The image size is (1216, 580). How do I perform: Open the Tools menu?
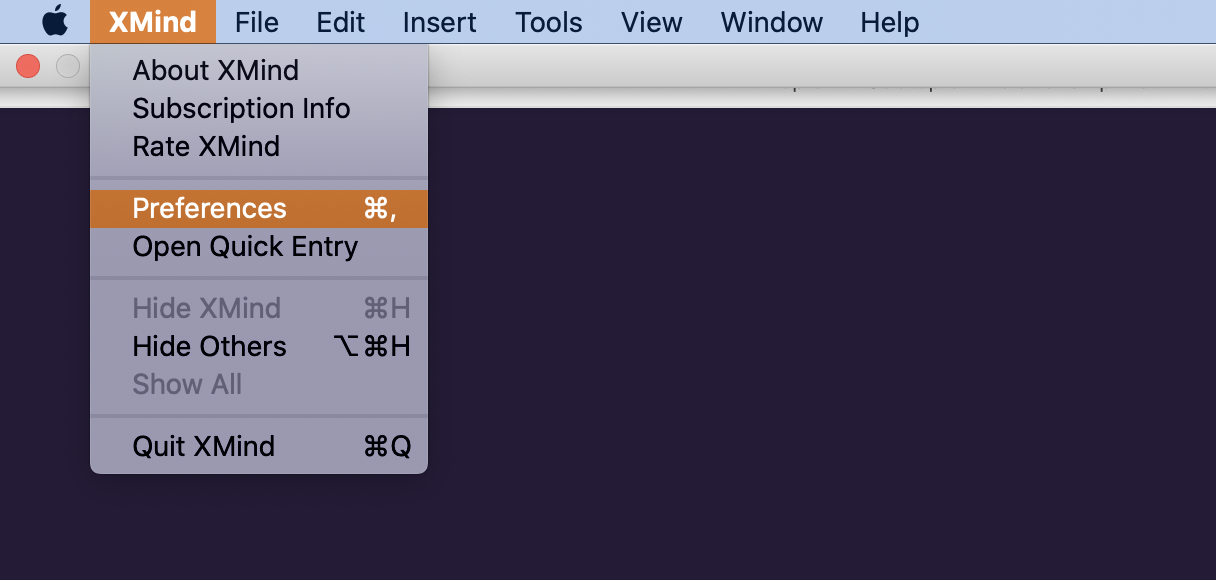coord(549,22)
